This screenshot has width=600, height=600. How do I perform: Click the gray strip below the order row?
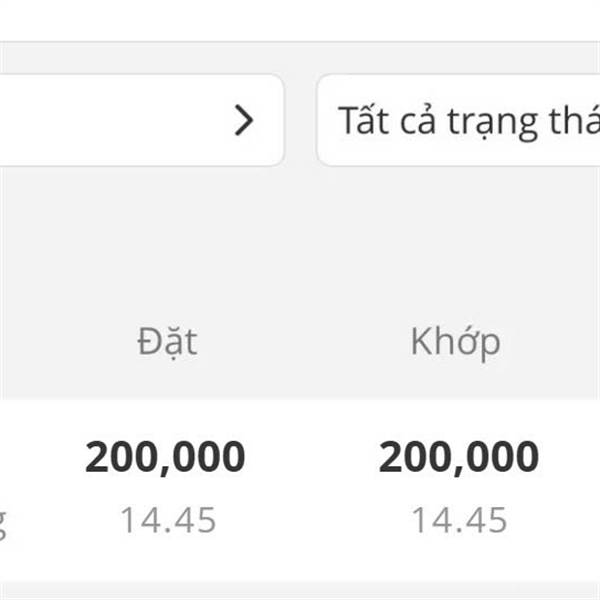pos(300,591)
